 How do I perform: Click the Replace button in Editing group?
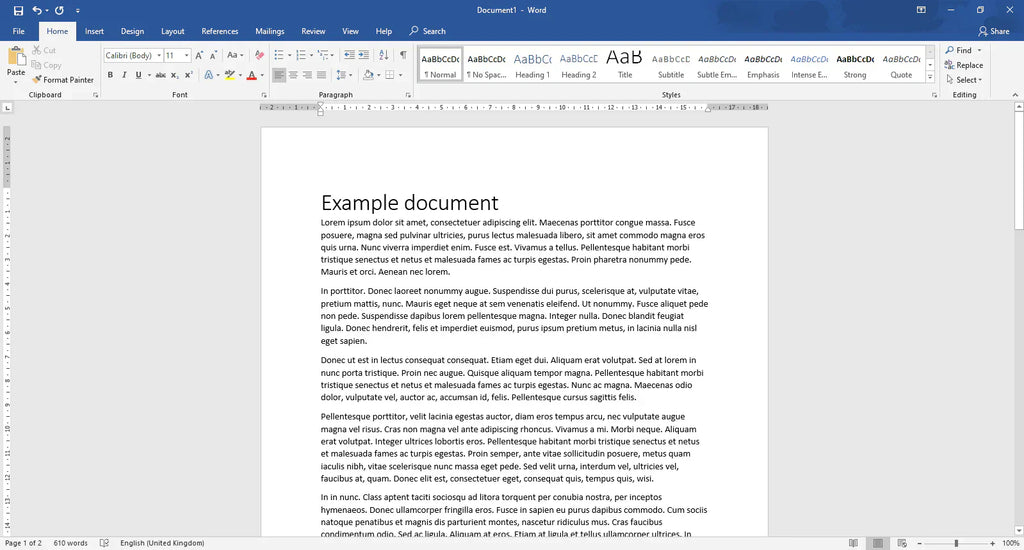[963, 65]
